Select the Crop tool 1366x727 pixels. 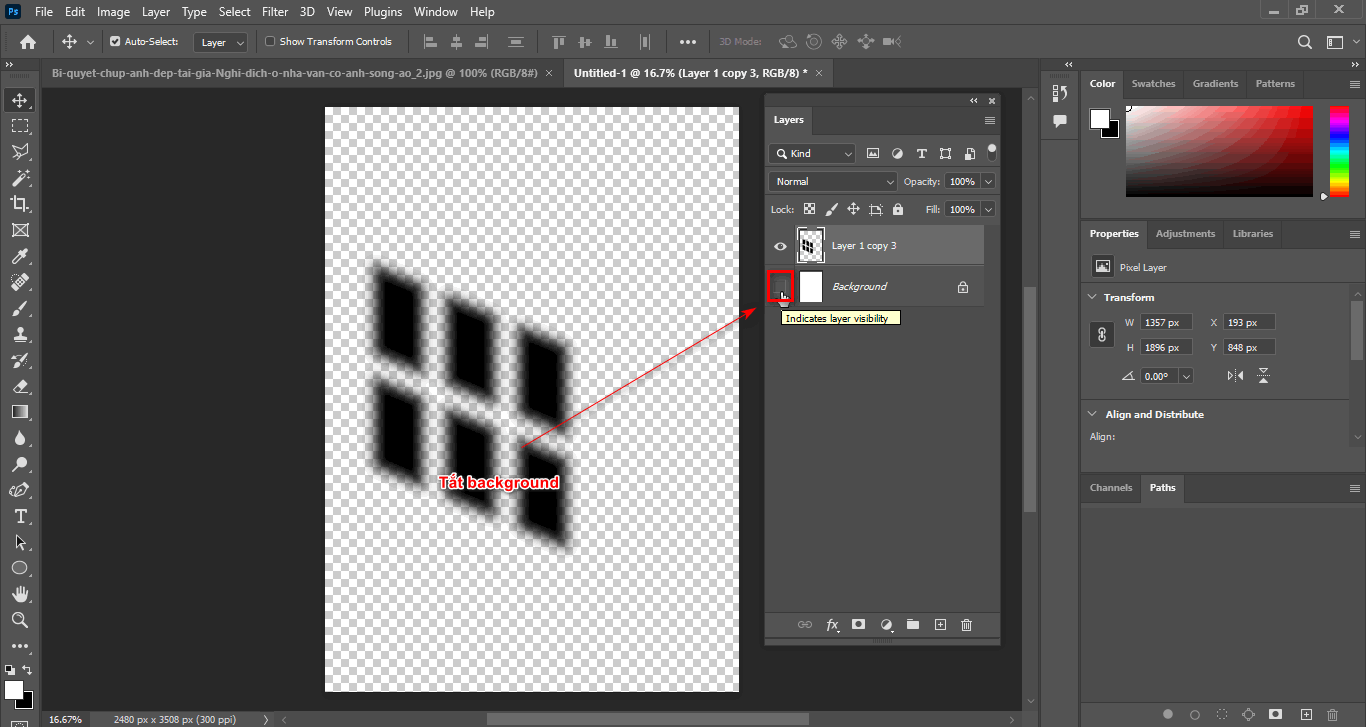[20, 203]
